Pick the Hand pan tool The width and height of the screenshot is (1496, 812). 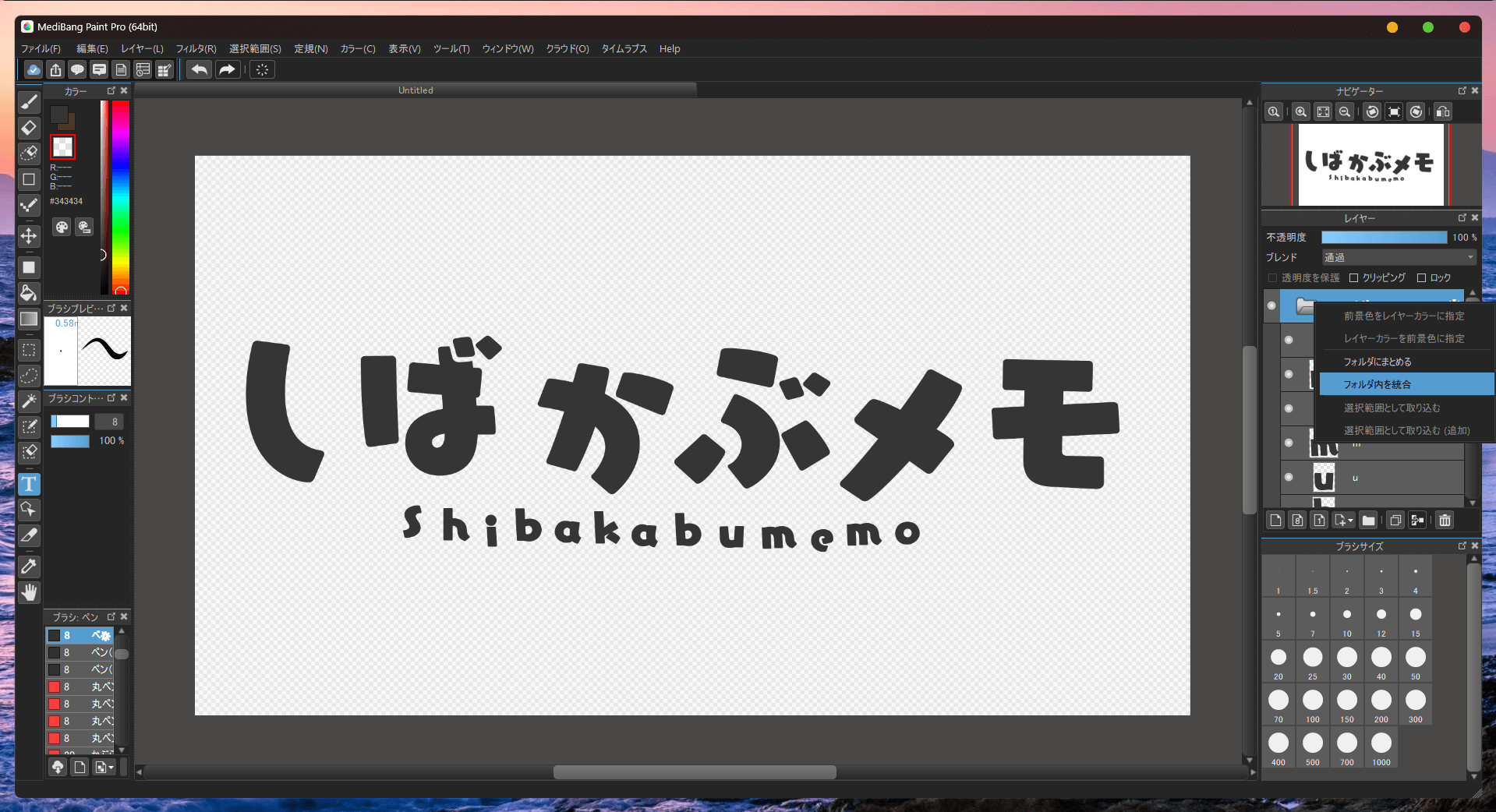tap(29, 592)
